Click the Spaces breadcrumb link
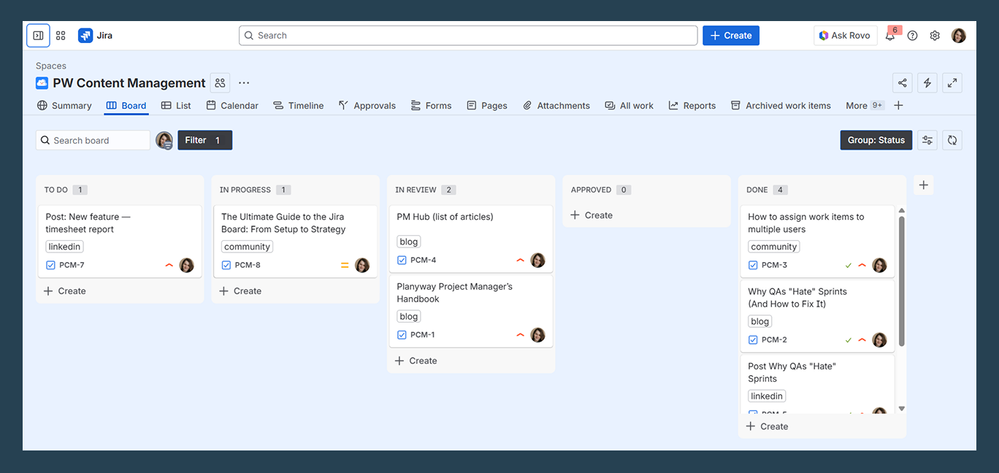This screenshot has height=473, width=999. [x=51, y=66]
